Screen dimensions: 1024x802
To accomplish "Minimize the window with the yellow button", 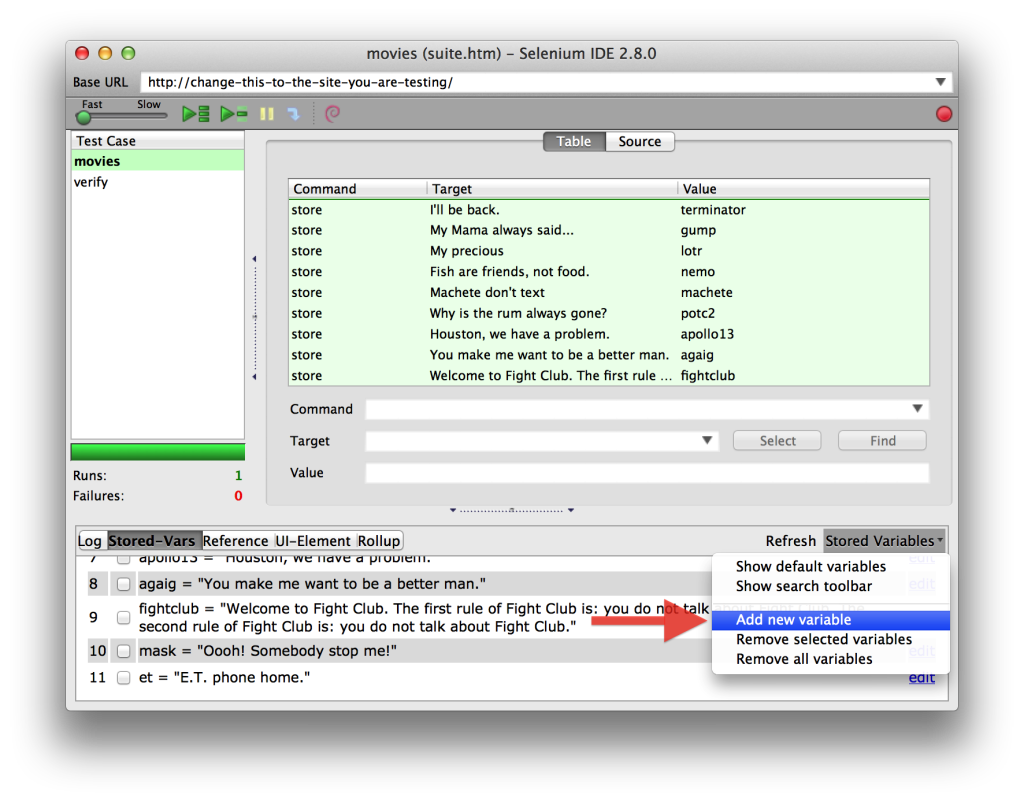I will [x=105, y=54].
